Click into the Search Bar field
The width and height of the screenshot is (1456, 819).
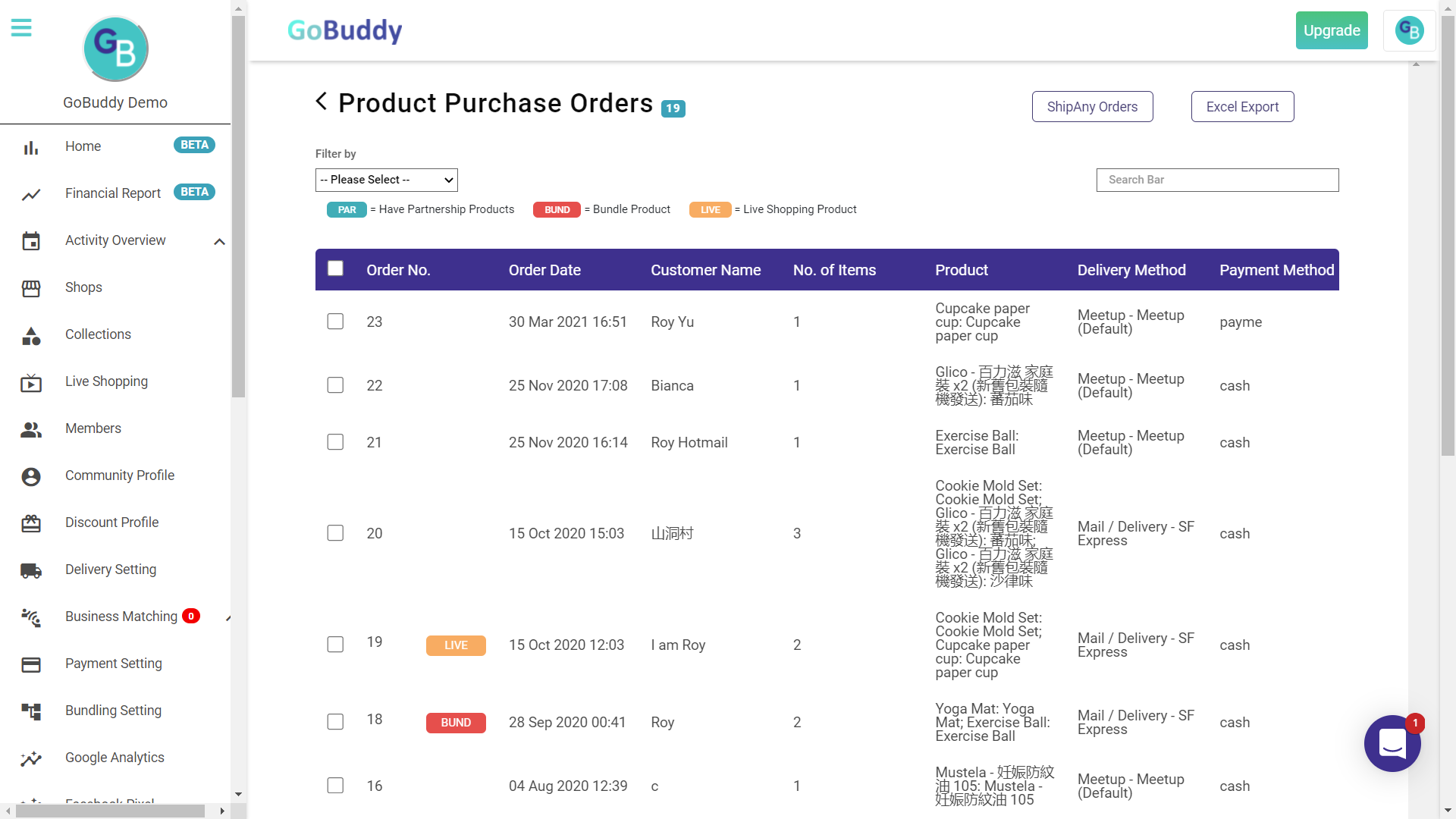click(x=1217, y=180)
